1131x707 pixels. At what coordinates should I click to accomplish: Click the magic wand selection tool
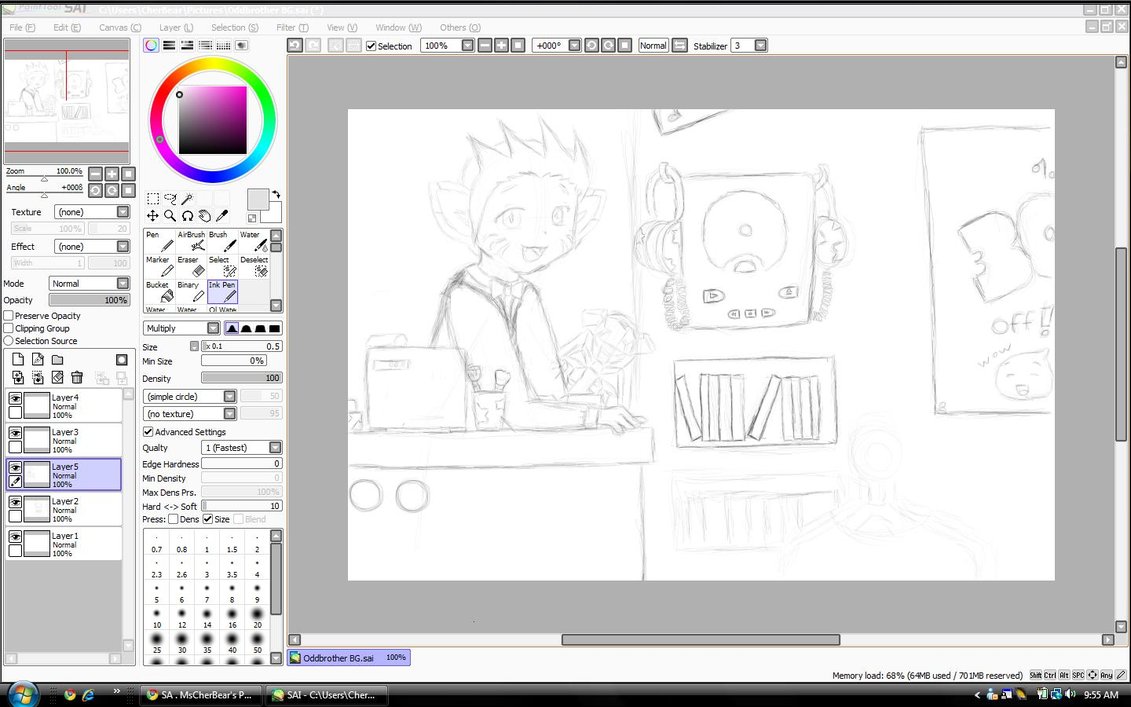[187, 200]
